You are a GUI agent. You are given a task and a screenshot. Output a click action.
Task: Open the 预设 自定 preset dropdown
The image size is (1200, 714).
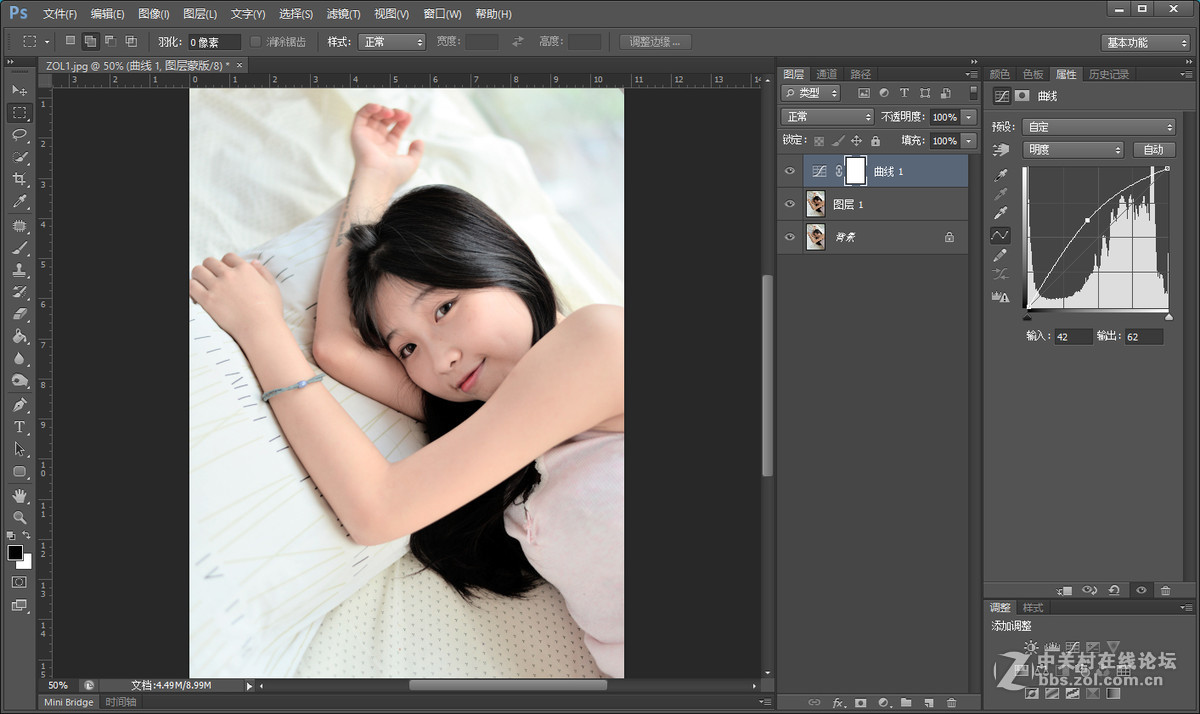click(x=1099, y=127)
